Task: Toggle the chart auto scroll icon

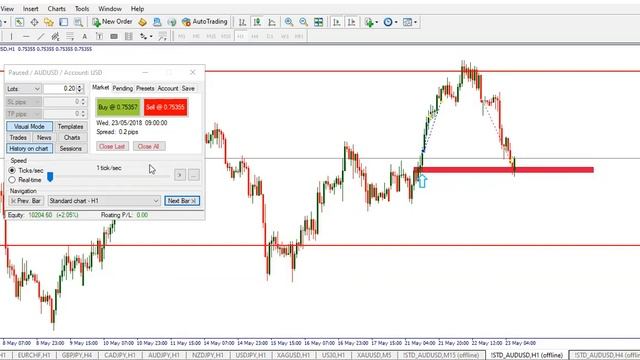Action: coord(337,22)
